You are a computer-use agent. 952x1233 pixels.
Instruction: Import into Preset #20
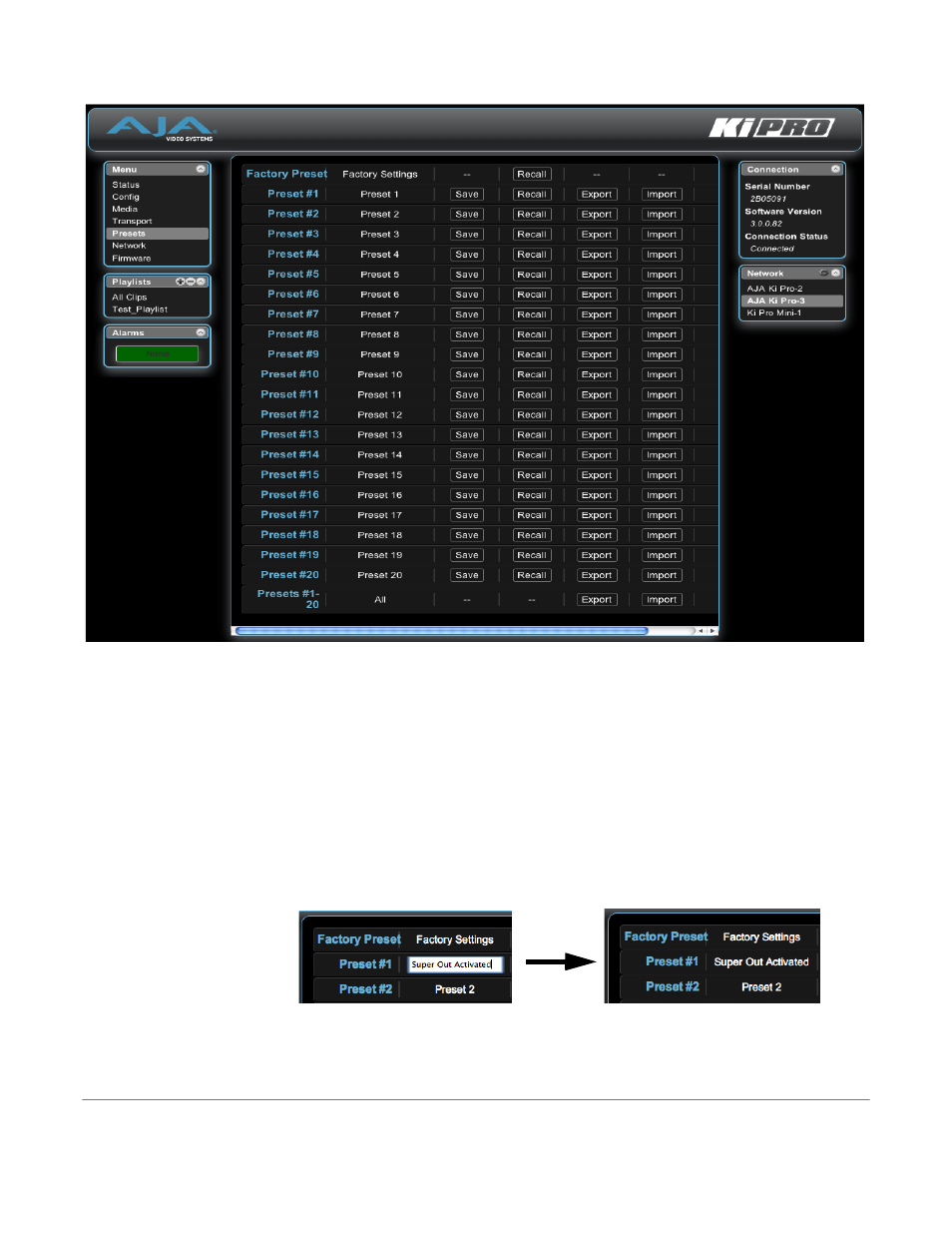tap(662, 575)
